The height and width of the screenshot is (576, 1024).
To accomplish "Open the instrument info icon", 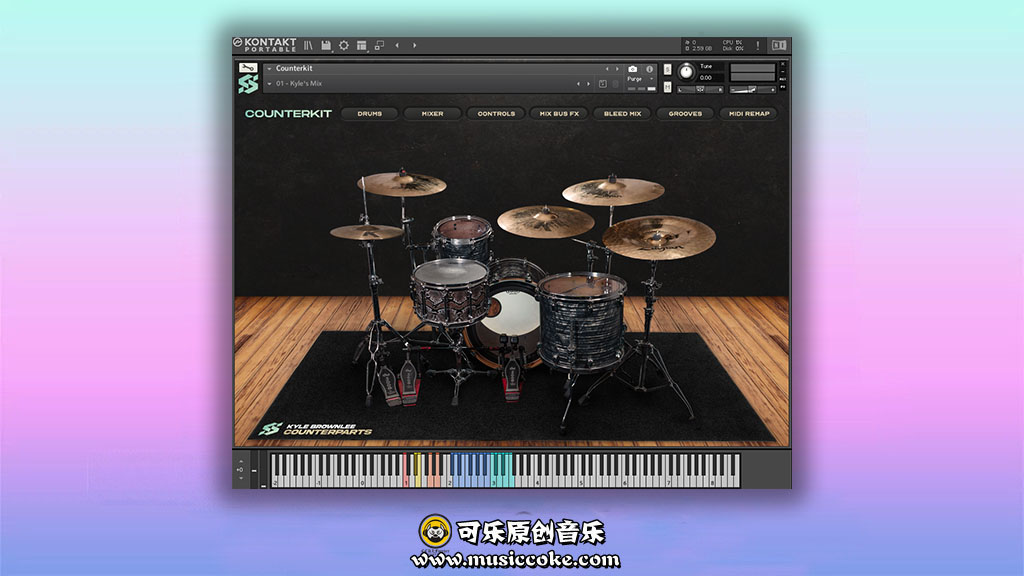I will pos(650,69).
